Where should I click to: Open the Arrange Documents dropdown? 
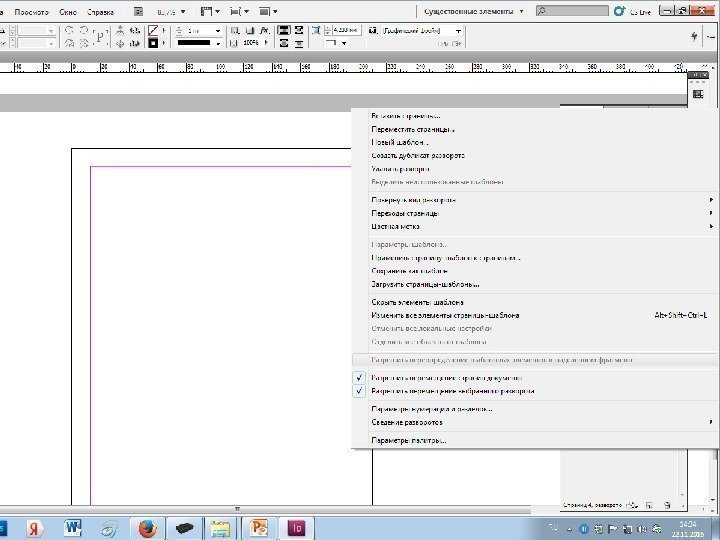268,11
